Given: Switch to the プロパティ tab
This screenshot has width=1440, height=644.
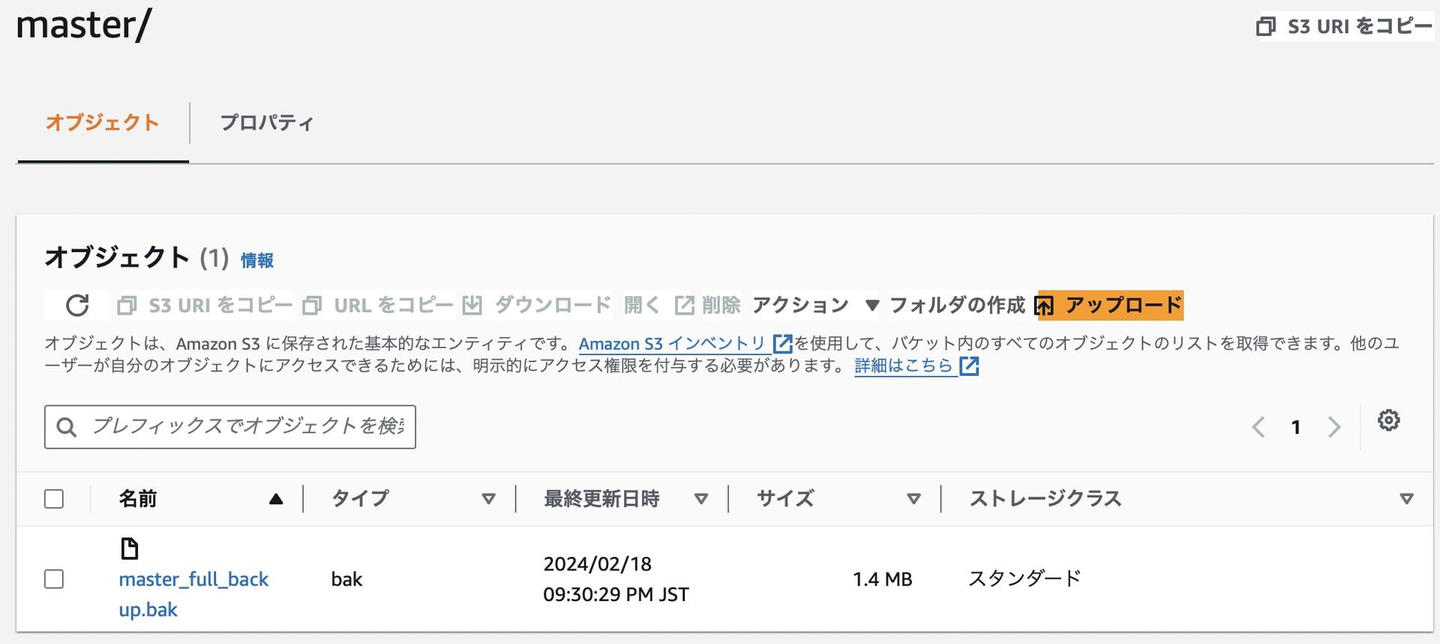Looking at the screenshot, I should (266, 123).
